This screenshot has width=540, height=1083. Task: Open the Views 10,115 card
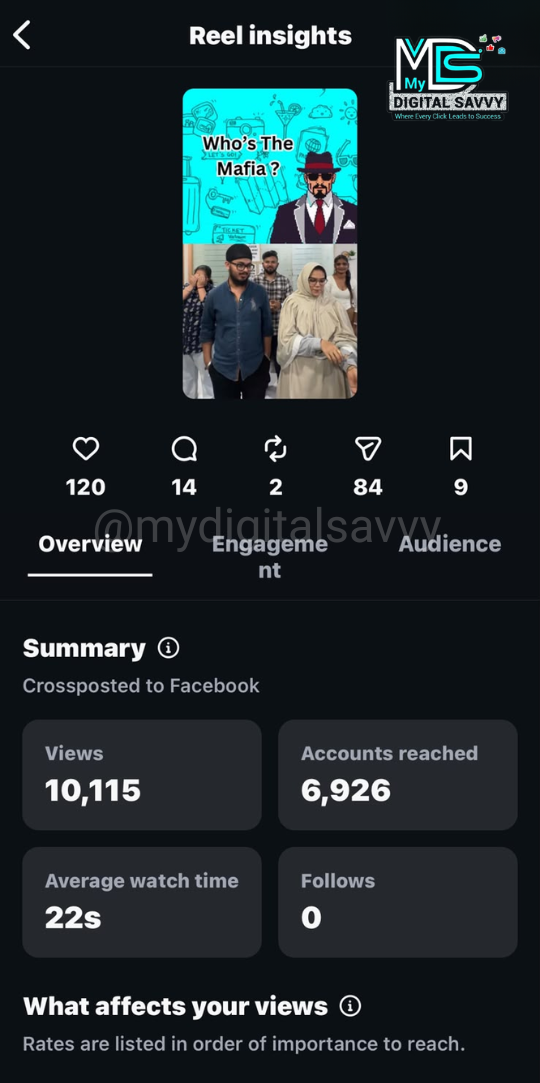coord(142,774)
